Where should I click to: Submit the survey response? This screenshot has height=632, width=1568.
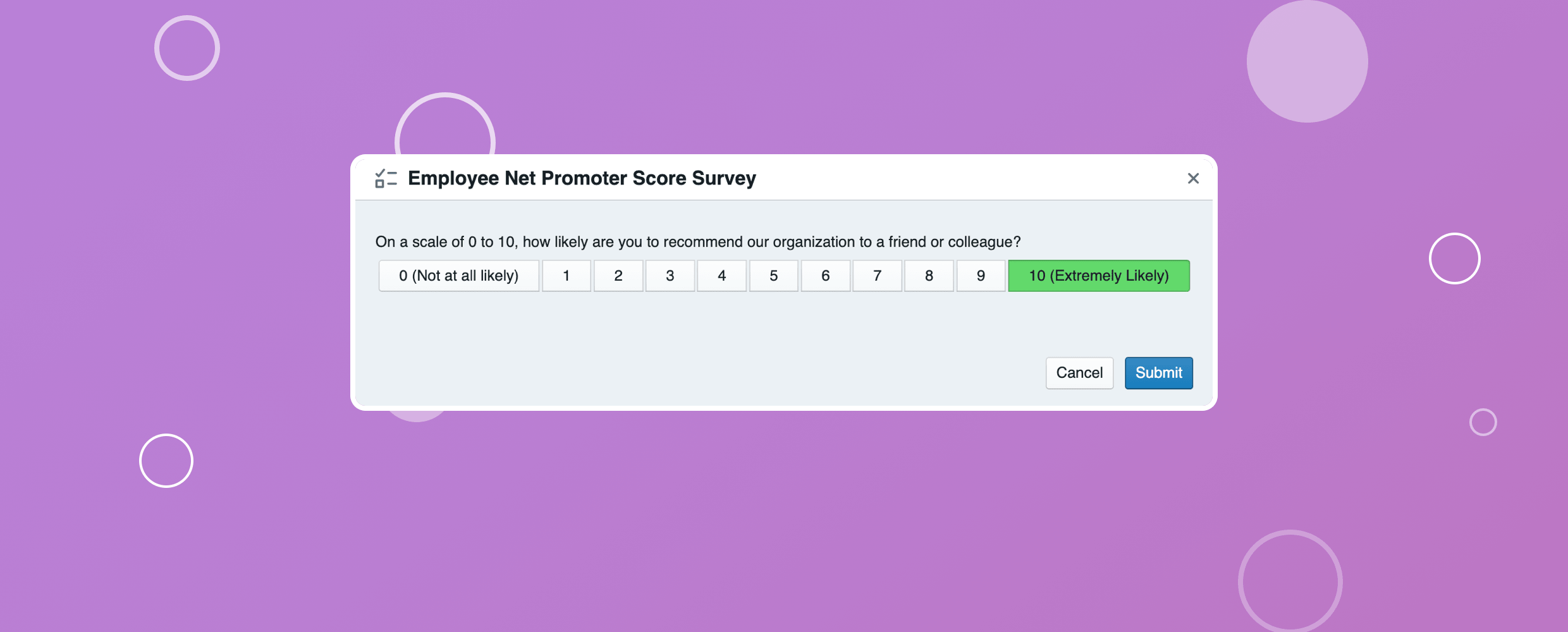pyautogui.click(x=1158, y=373)
